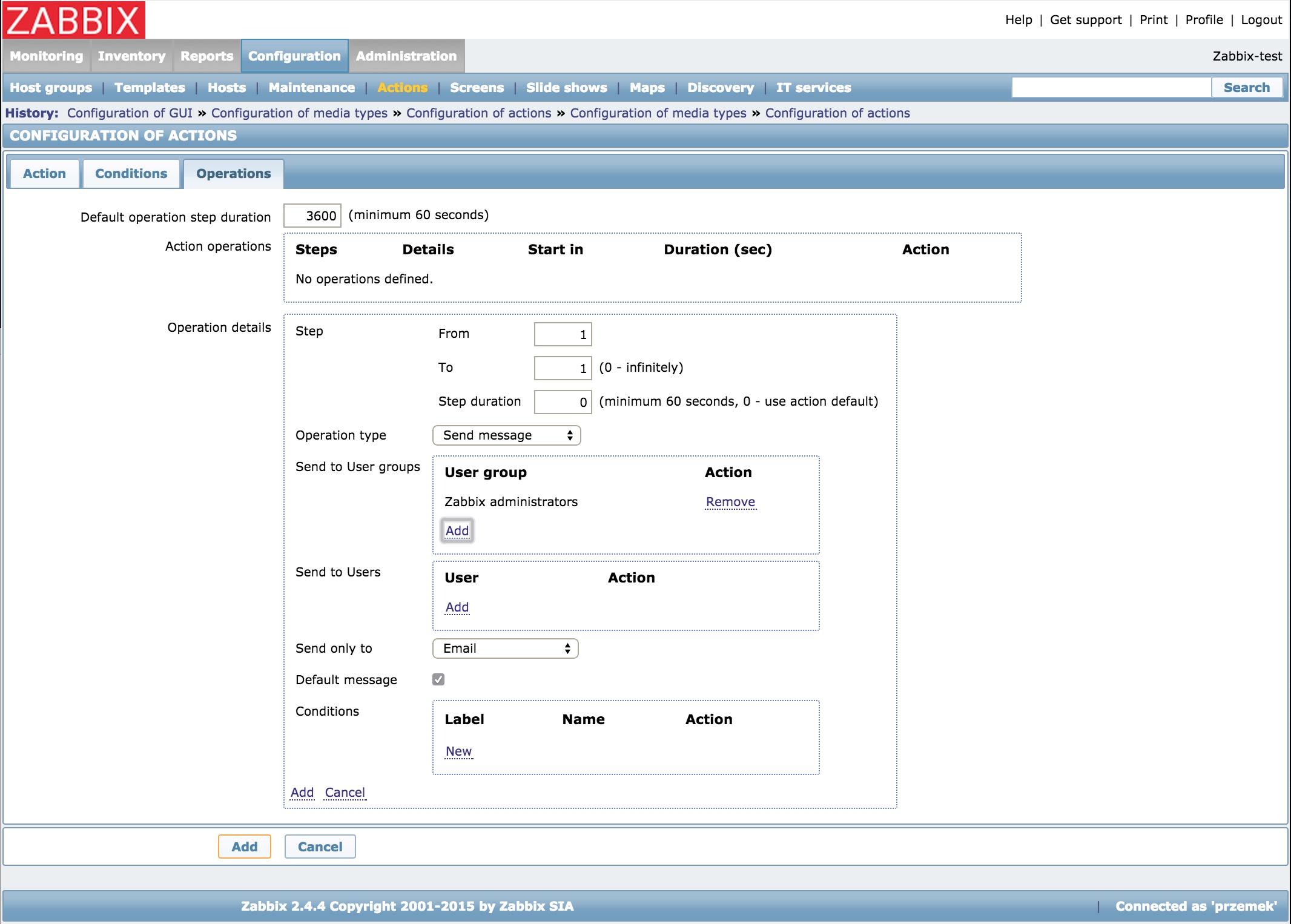
Task: Cancel the operation details form
Action: point(345,793)
